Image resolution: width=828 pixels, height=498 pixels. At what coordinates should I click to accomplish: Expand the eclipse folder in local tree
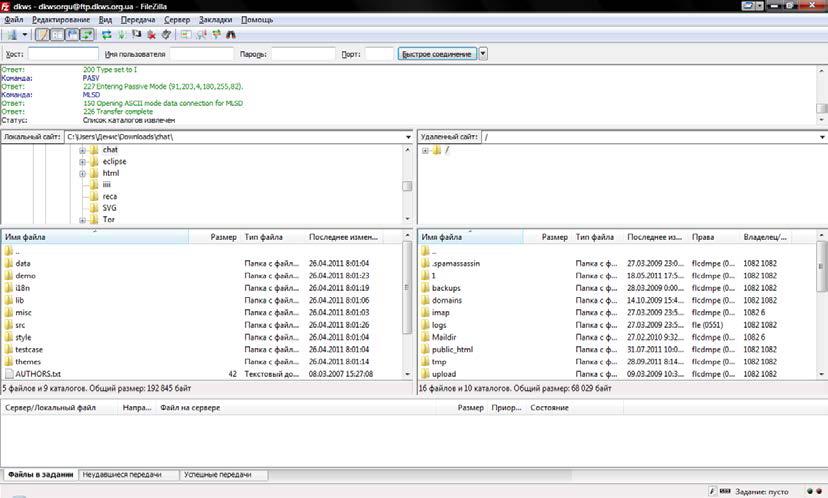[82, 162]
